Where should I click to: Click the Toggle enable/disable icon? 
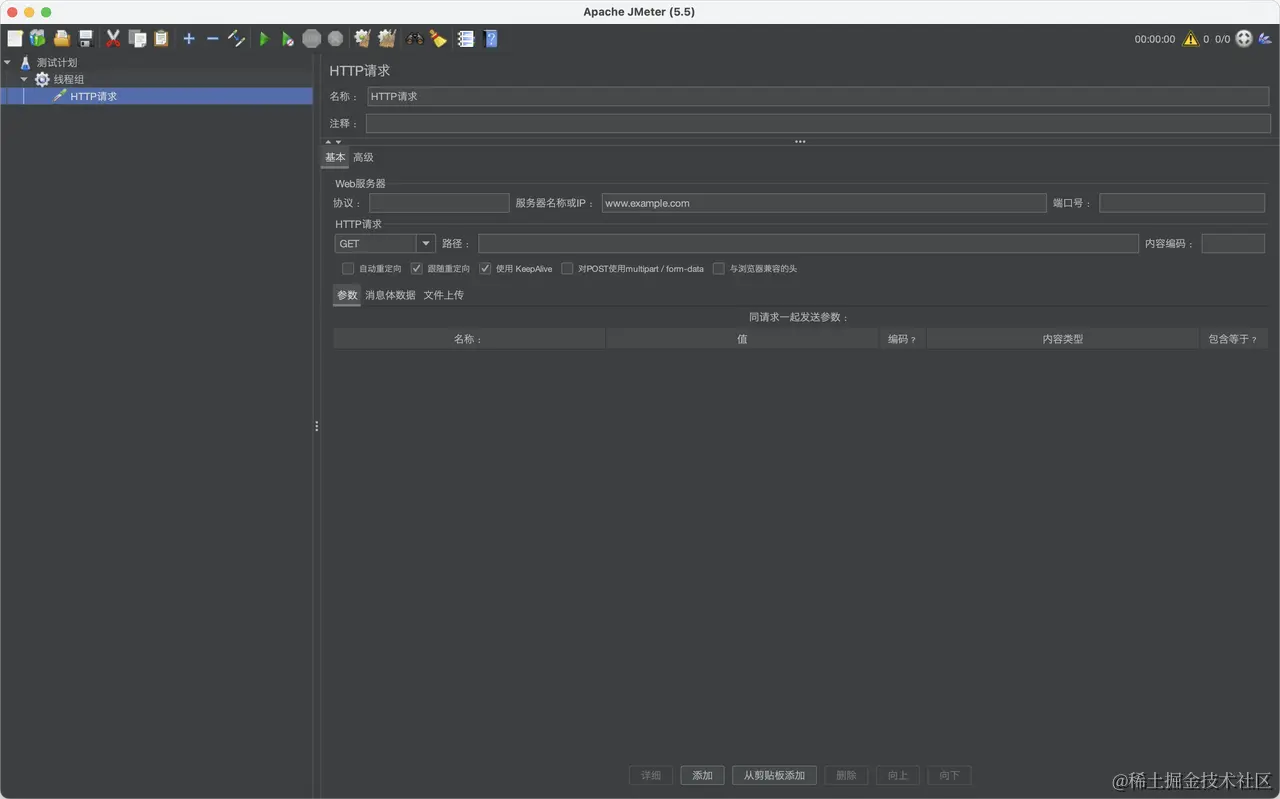click(x=236, y=39)
